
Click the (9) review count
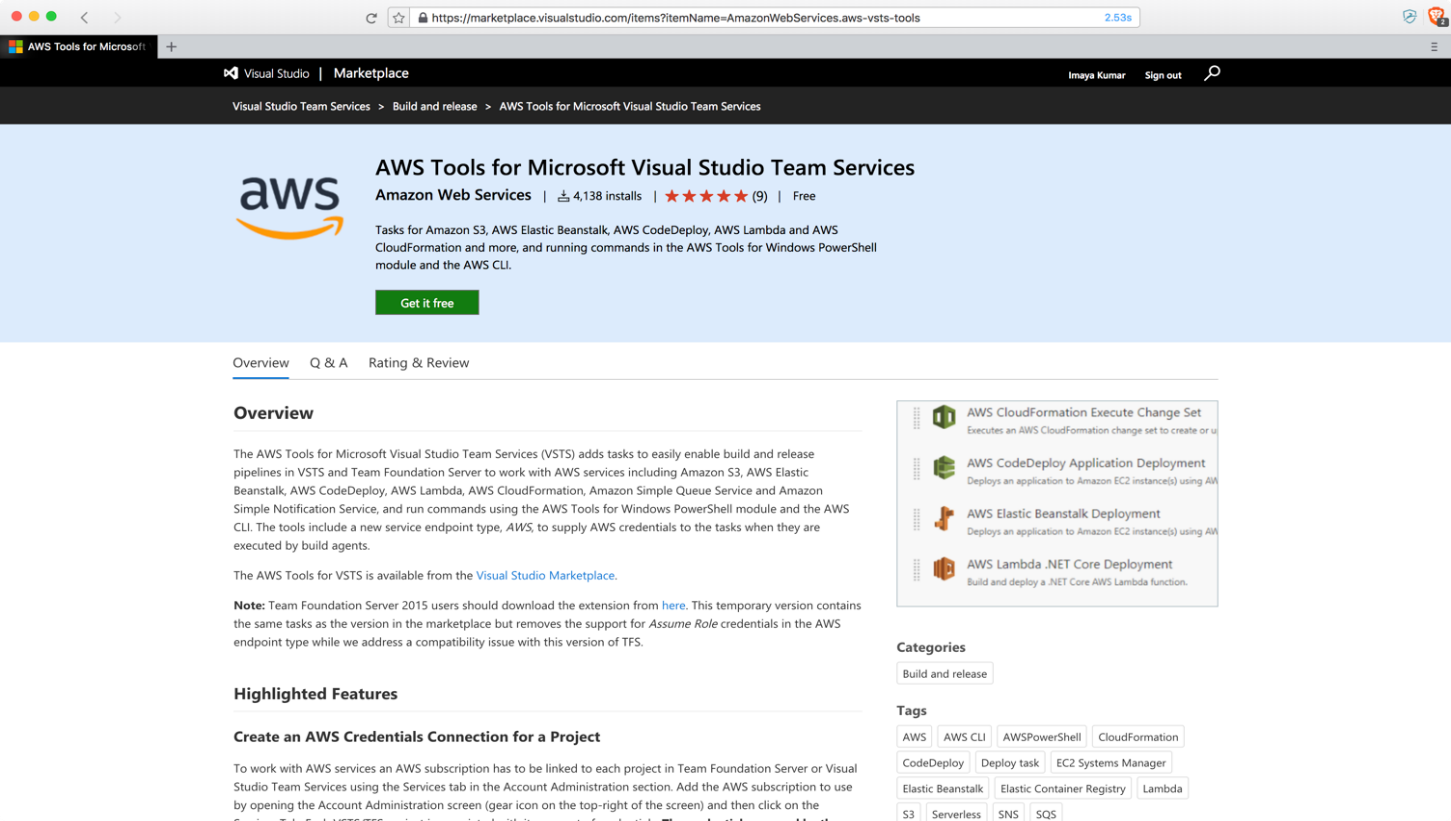[x=760, y=196]
